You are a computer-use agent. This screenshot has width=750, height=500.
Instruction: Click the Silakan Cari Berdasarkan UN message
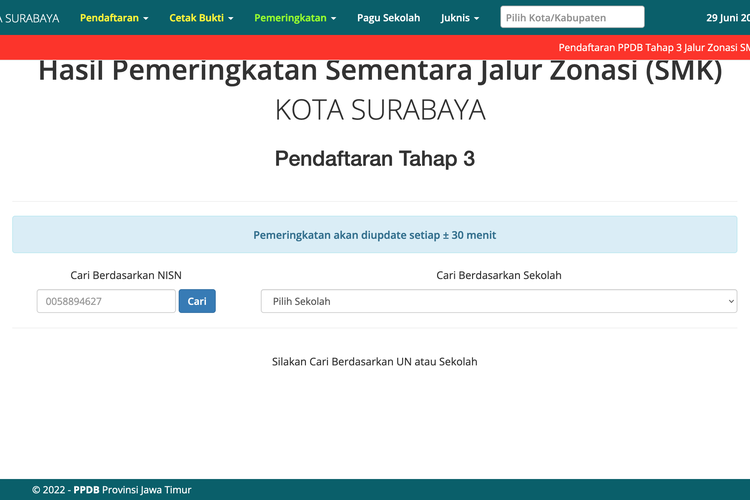pyautogui.click(x=374, y=361)
